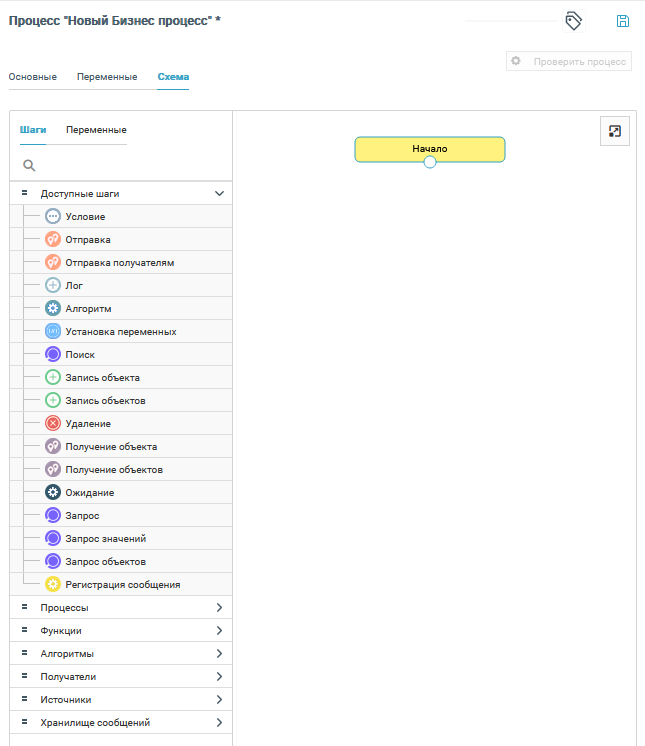Expand the Процессы section
The image size is (645, 746).
(219, 607)
